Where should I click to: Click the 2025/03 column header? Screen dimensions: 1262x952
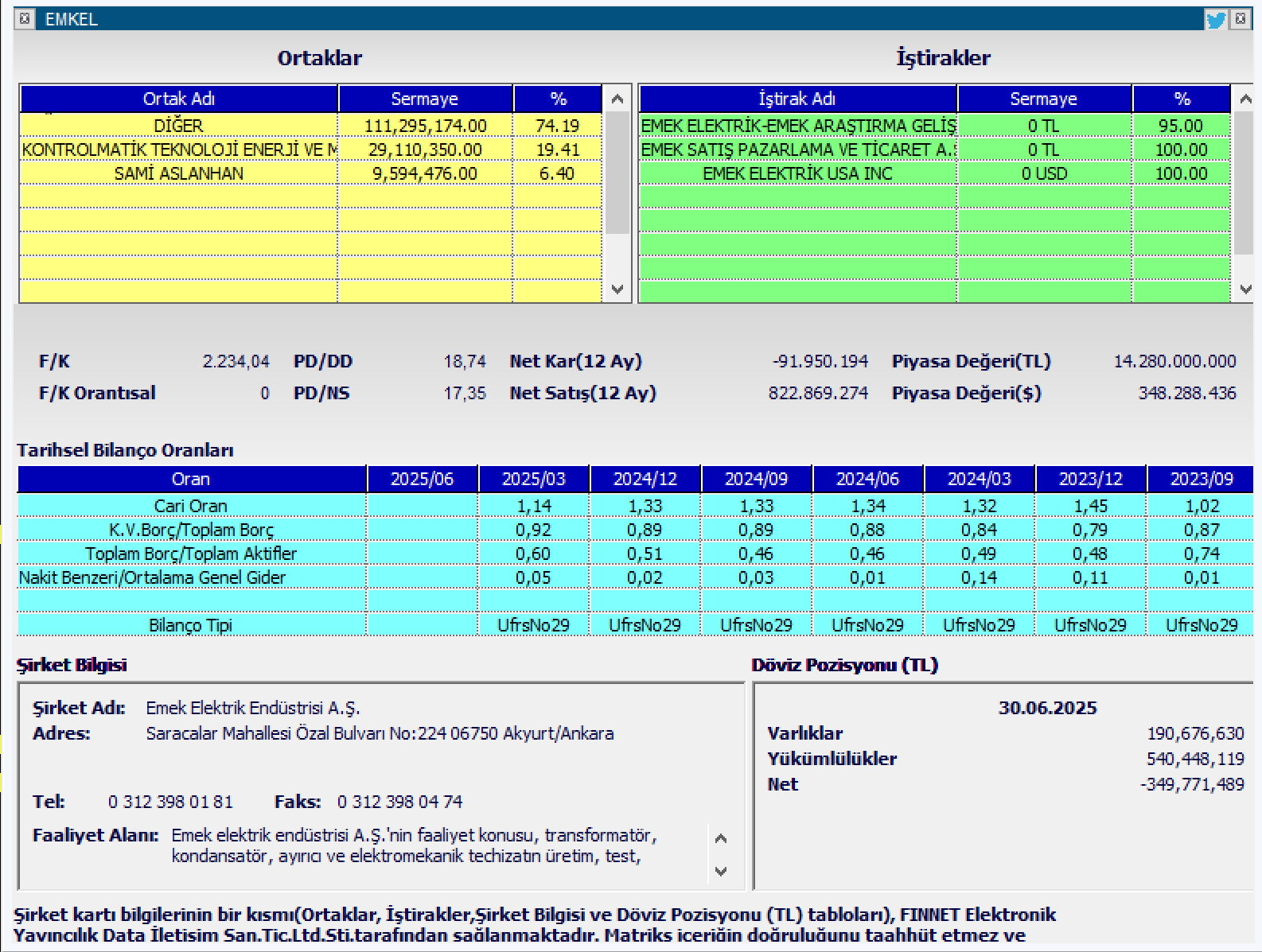coord(533,479)
